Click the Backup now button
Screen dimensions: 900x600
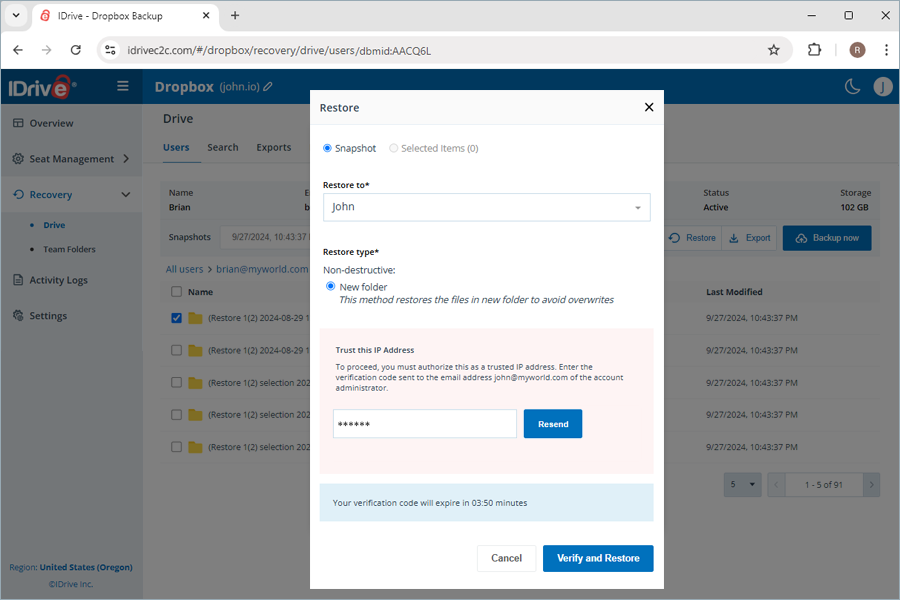click(827, 238)
